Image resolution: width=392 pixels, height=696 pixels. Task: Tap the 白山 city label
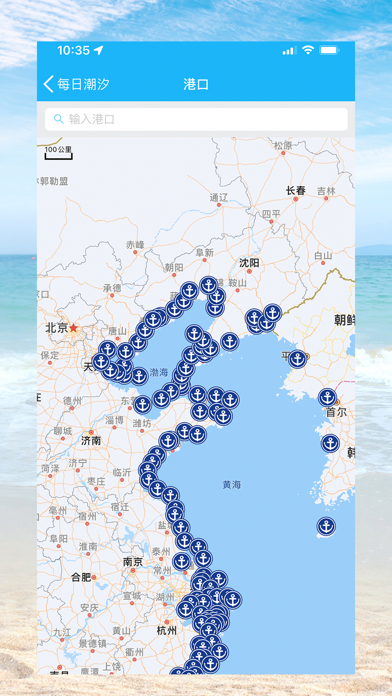pyautogui.click(x=323, y=256)
